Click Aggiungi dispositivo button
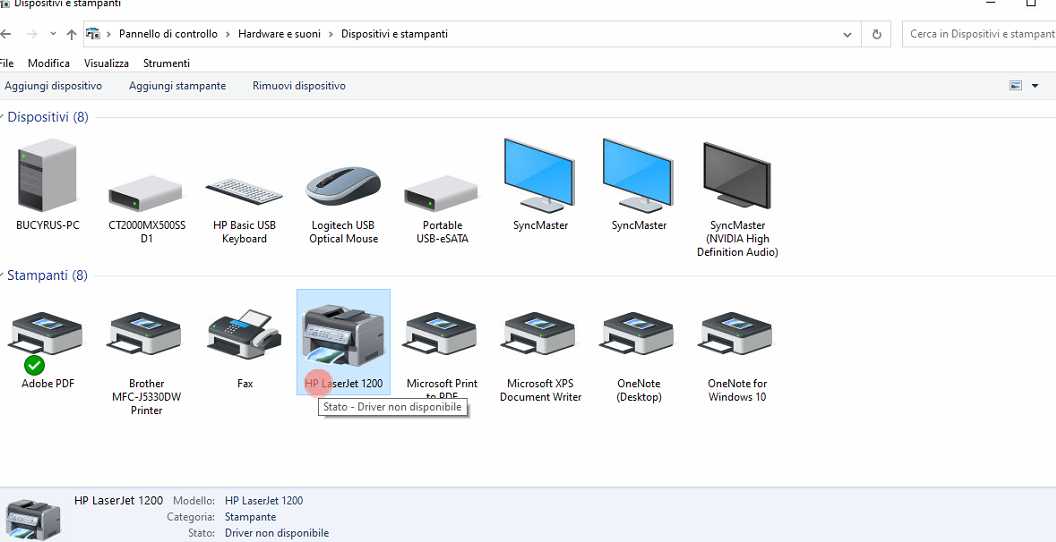 point(53,86)
